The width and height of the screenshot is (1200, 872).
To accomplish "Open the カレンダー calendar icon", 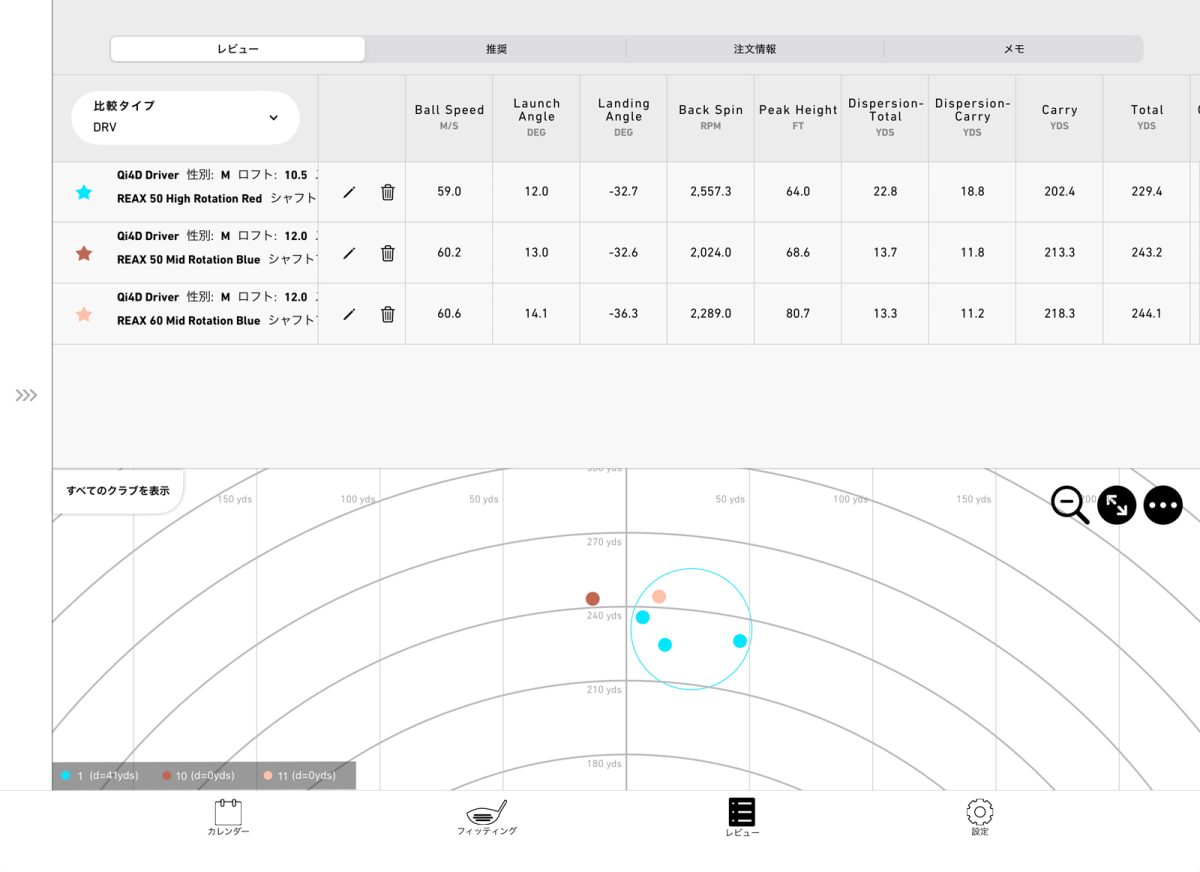I will coord(228,816).
